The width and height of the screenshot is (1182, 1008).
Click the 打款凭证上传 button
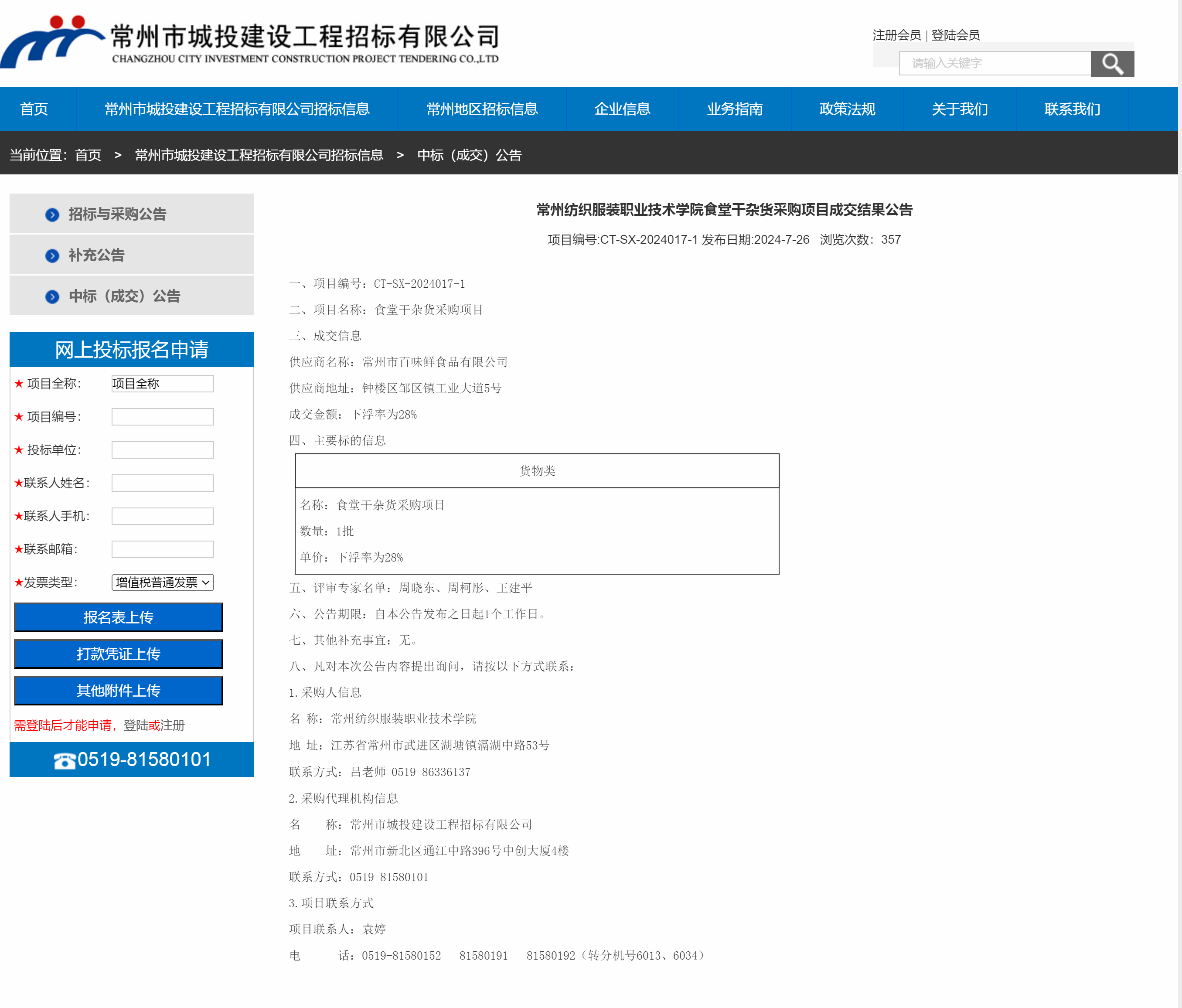tap(118, 654)
